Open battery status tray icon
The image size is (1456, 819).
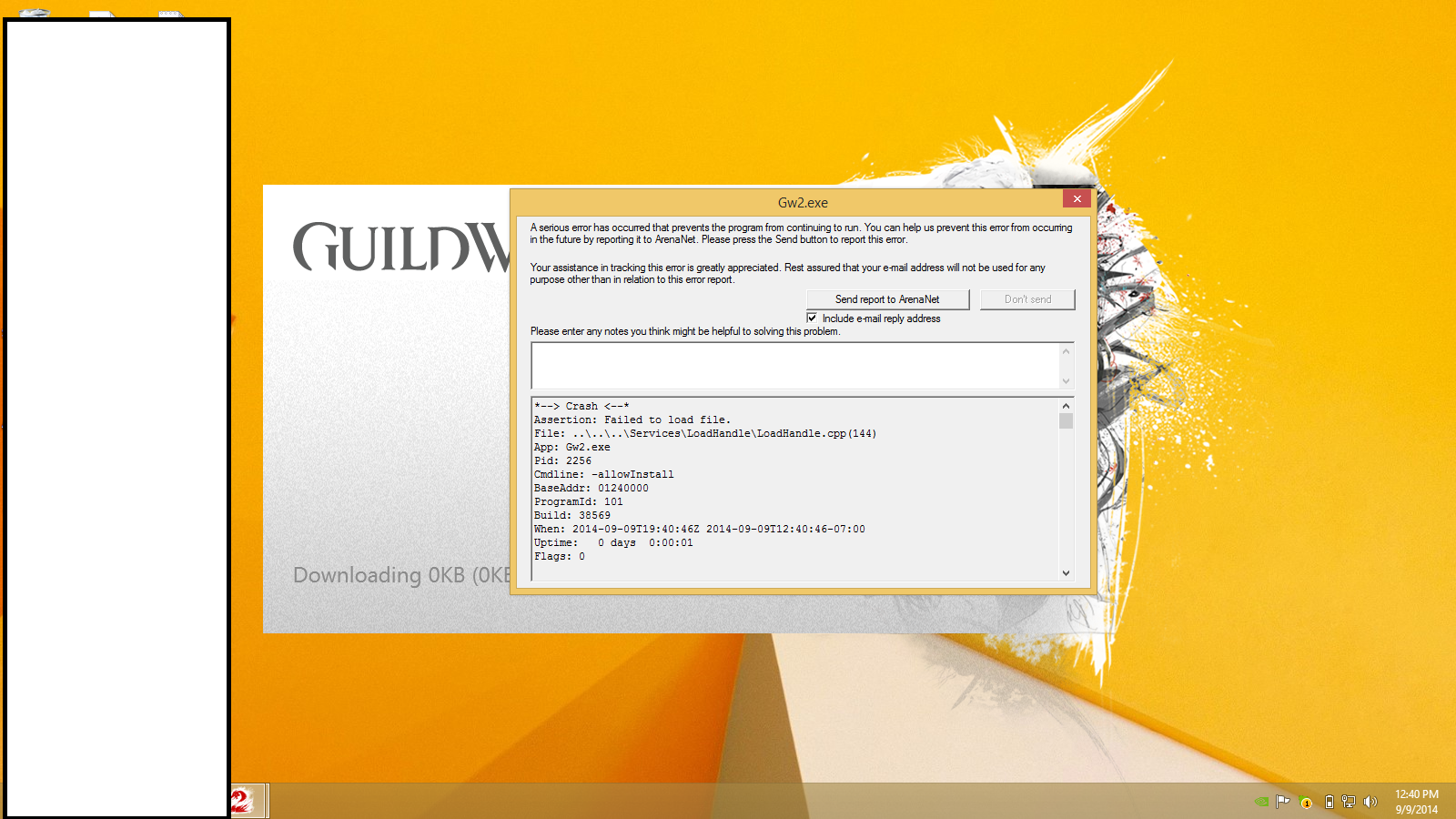pyautogui.click(x=1329, y=802)
